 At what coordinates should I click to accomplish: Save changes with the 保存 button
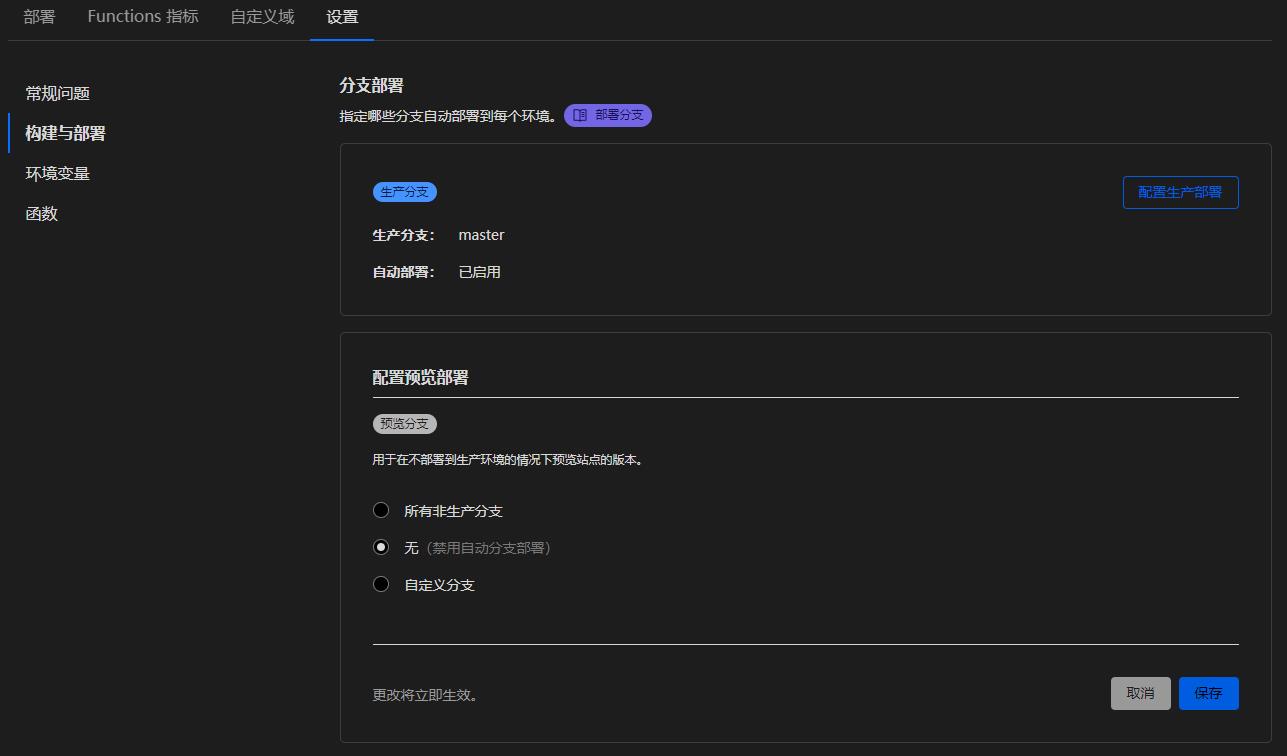1208,693
